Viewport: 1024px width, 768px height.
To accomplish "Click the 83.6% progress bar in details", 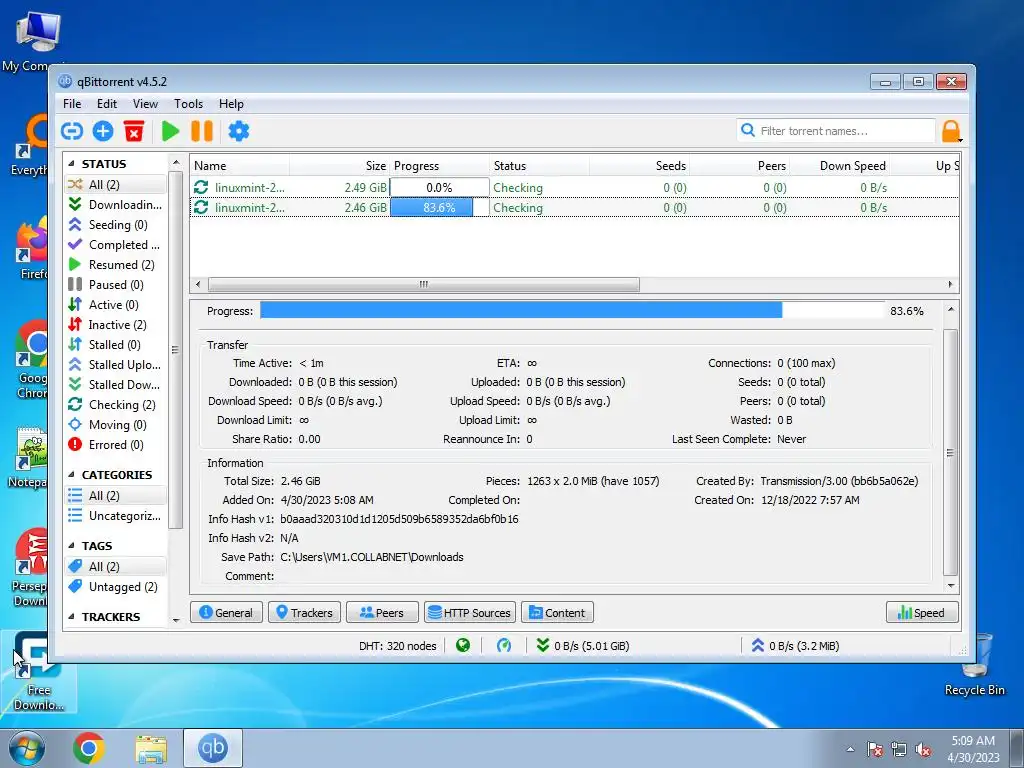I will tap(572, 310).
